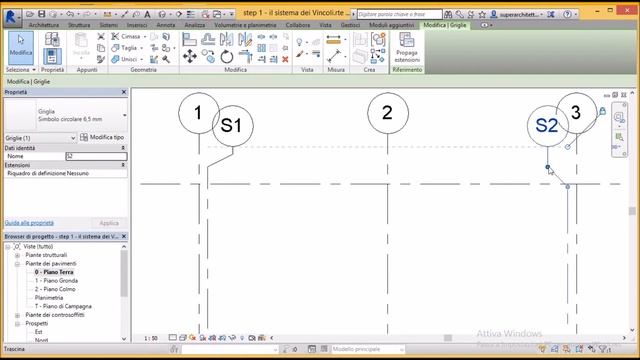
Task: Select the Planimetria view in project browser
Action: (49, 298)
